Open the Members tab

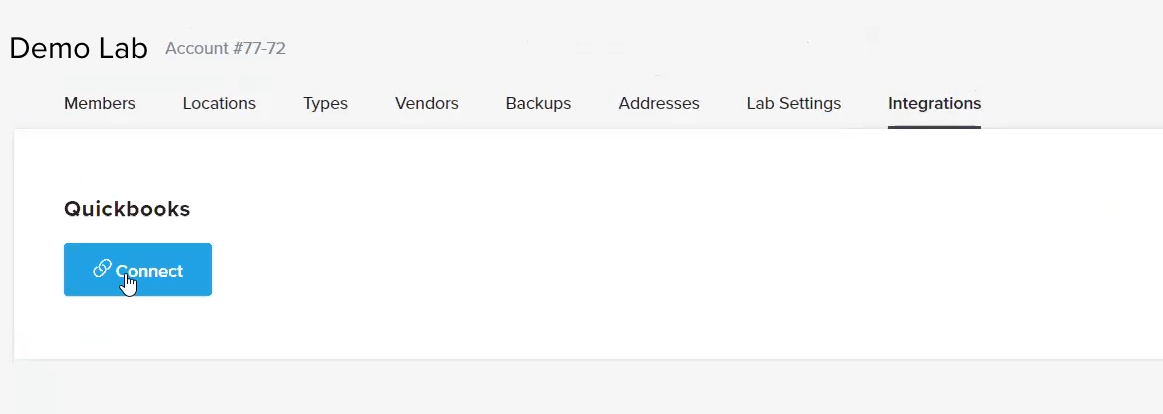click(x=99, y=103)
